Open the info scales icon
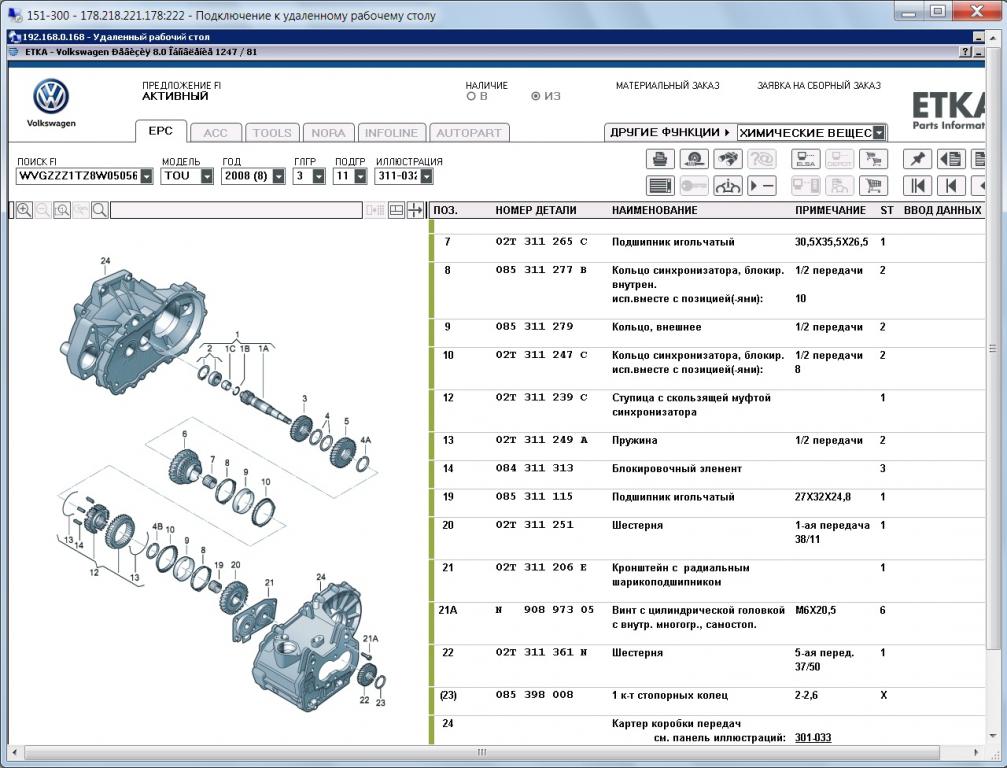This screenshot has width=1007, height=768. pos(728,186)
